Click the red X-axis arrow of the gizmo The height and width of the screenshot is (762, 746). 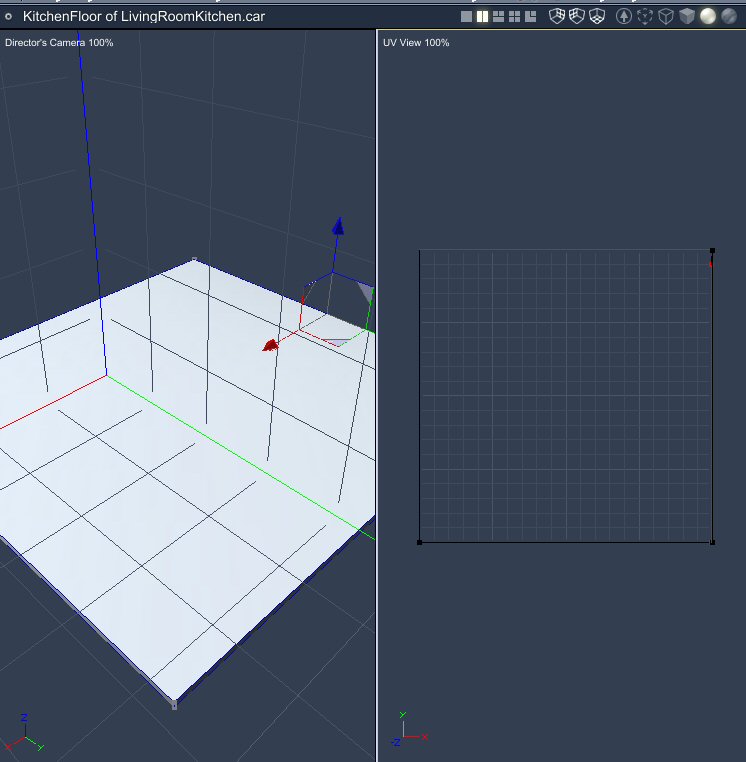pyautogui.click(x=270, y=345)
